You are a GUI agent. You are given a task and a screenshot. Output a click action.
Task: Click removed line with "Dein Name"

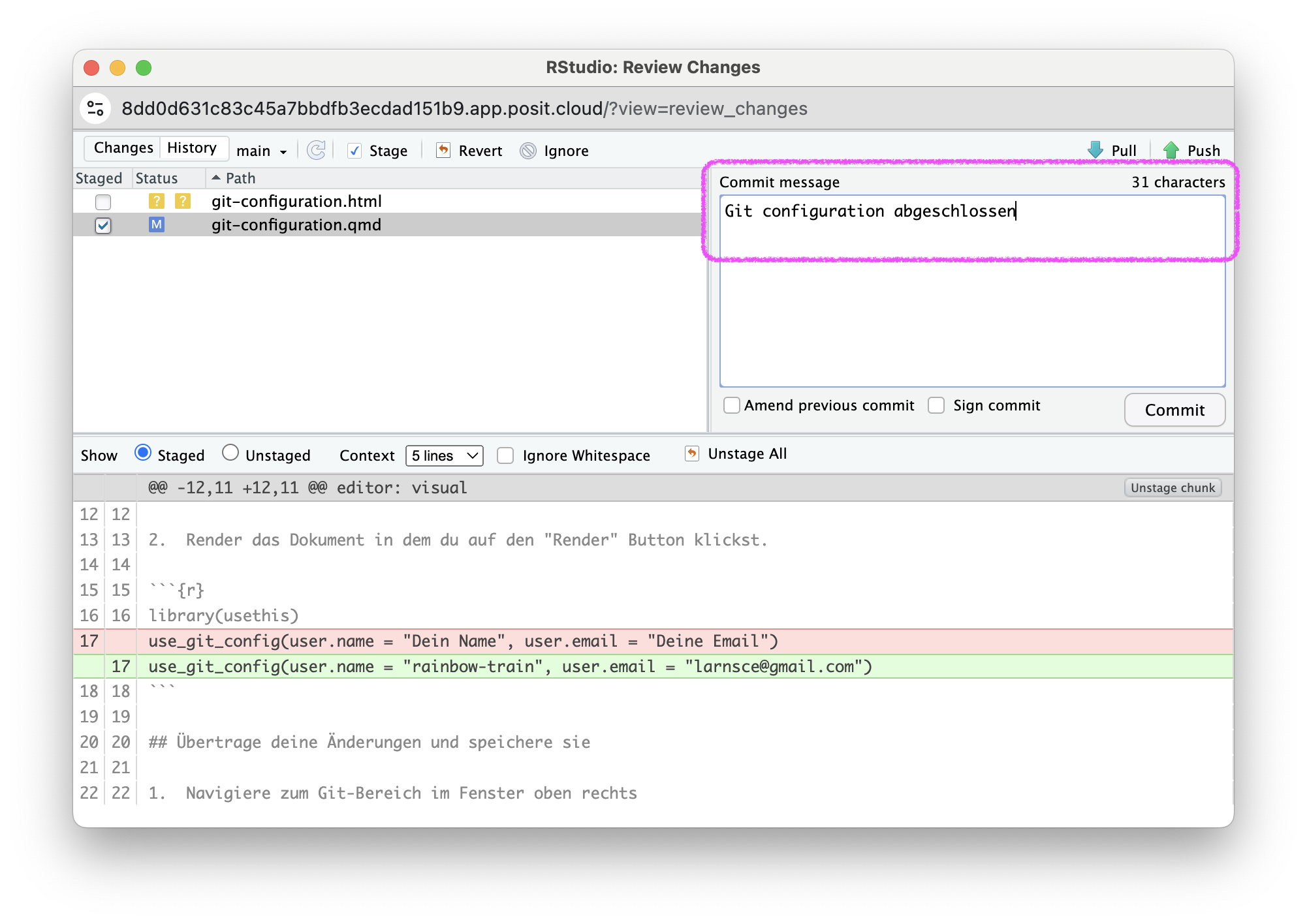click(653, 641)
